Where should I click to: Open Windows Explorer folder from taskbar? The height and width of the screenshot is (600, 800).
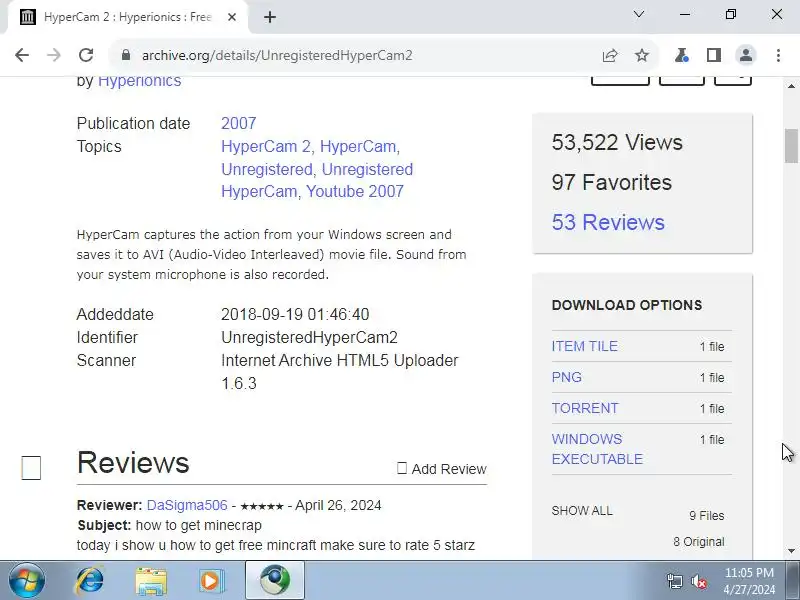click(151, 582)
